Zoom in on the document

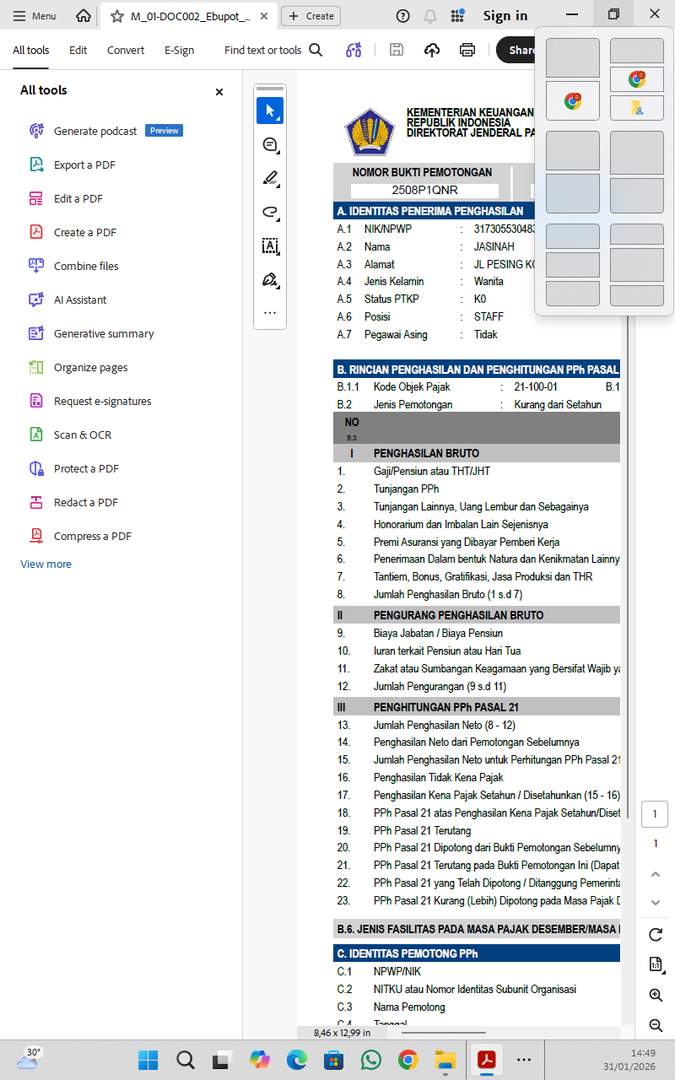click(x=656, y=995)
